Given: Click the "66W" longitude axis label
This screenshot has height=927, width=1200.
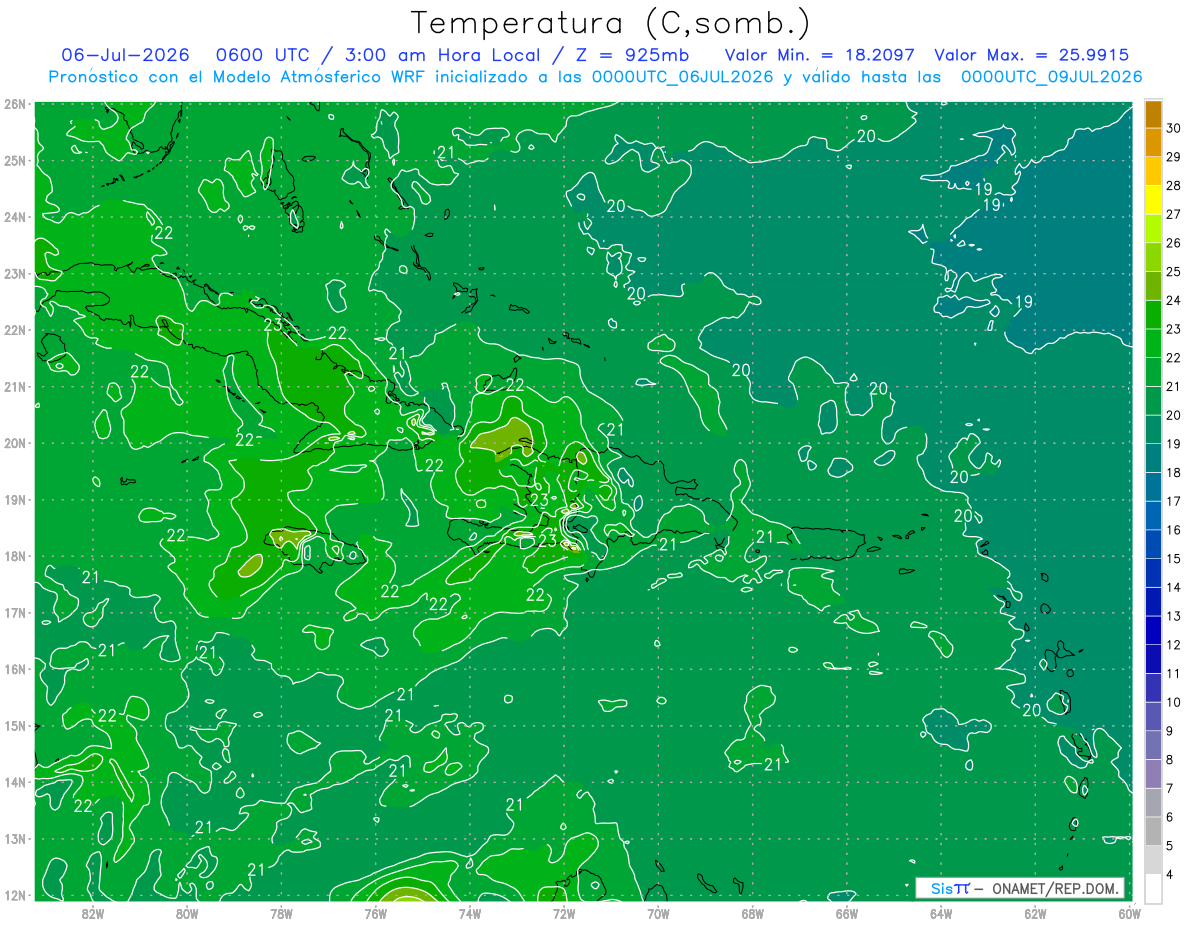Looking at the screenshot, I should pos(846,913).
